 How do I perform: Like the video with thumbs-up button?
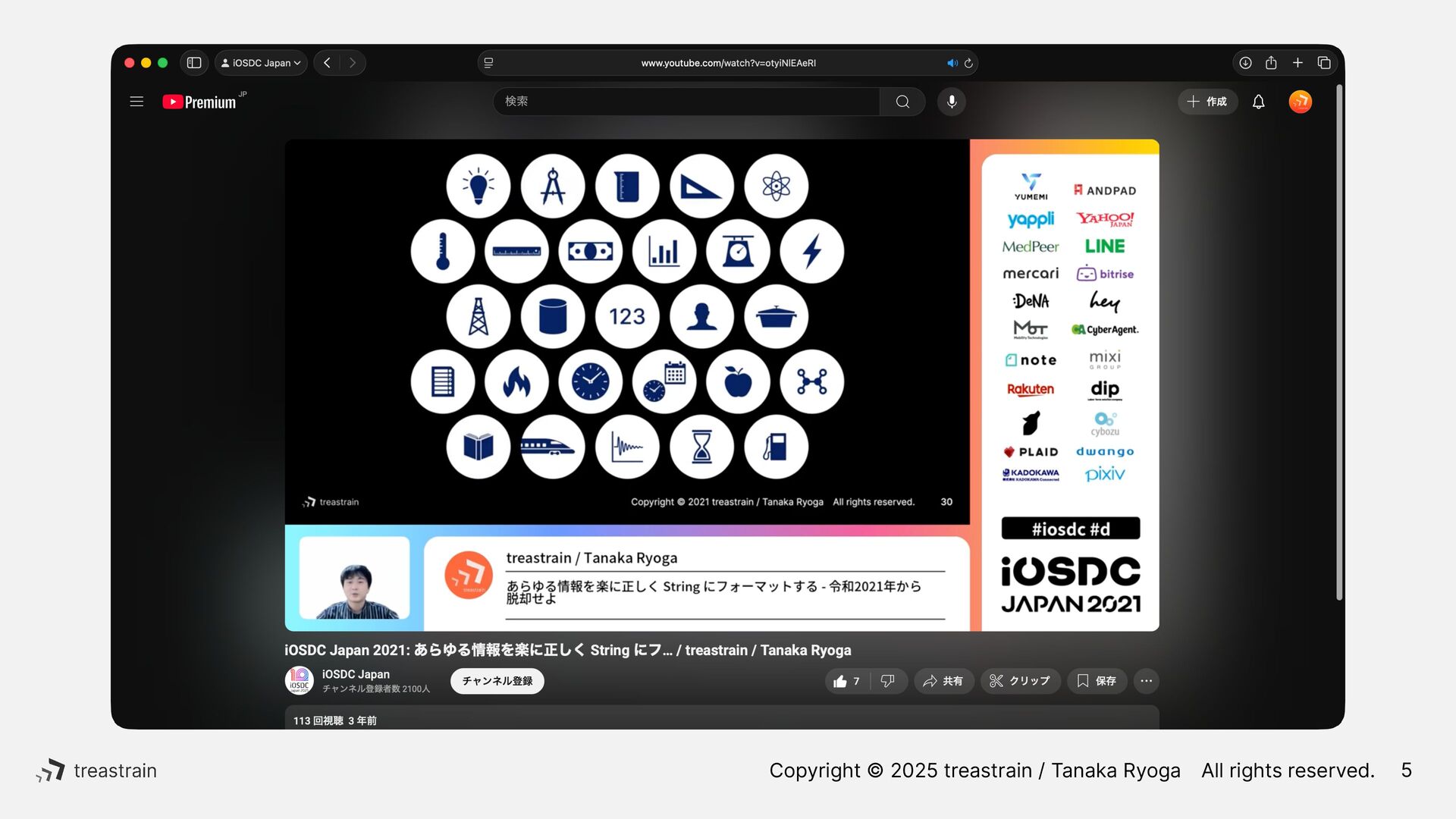[x=847, y=681]
